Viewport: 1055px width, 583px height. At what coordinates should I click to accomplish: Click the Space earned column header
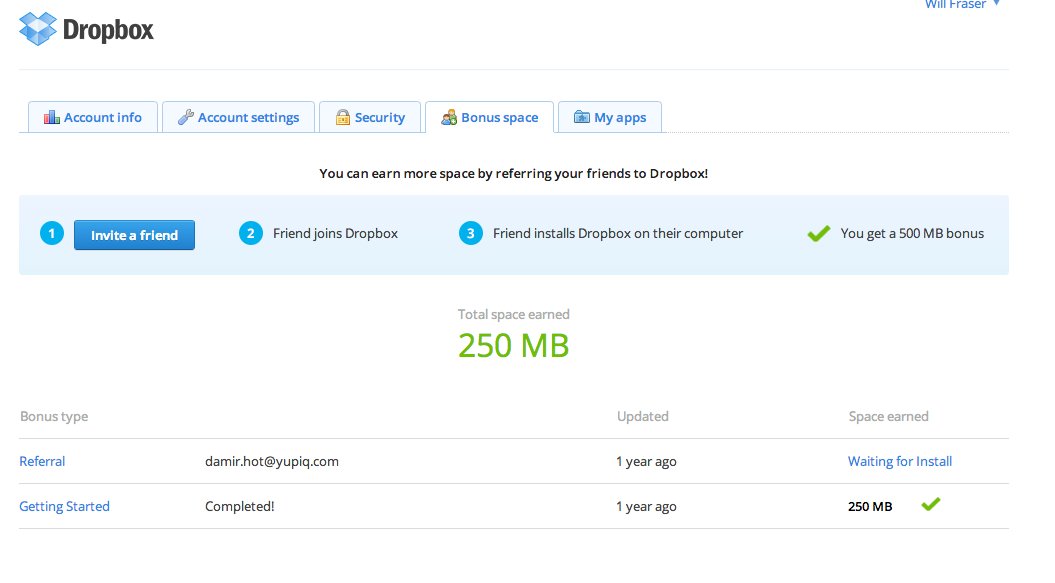(888, 416)
